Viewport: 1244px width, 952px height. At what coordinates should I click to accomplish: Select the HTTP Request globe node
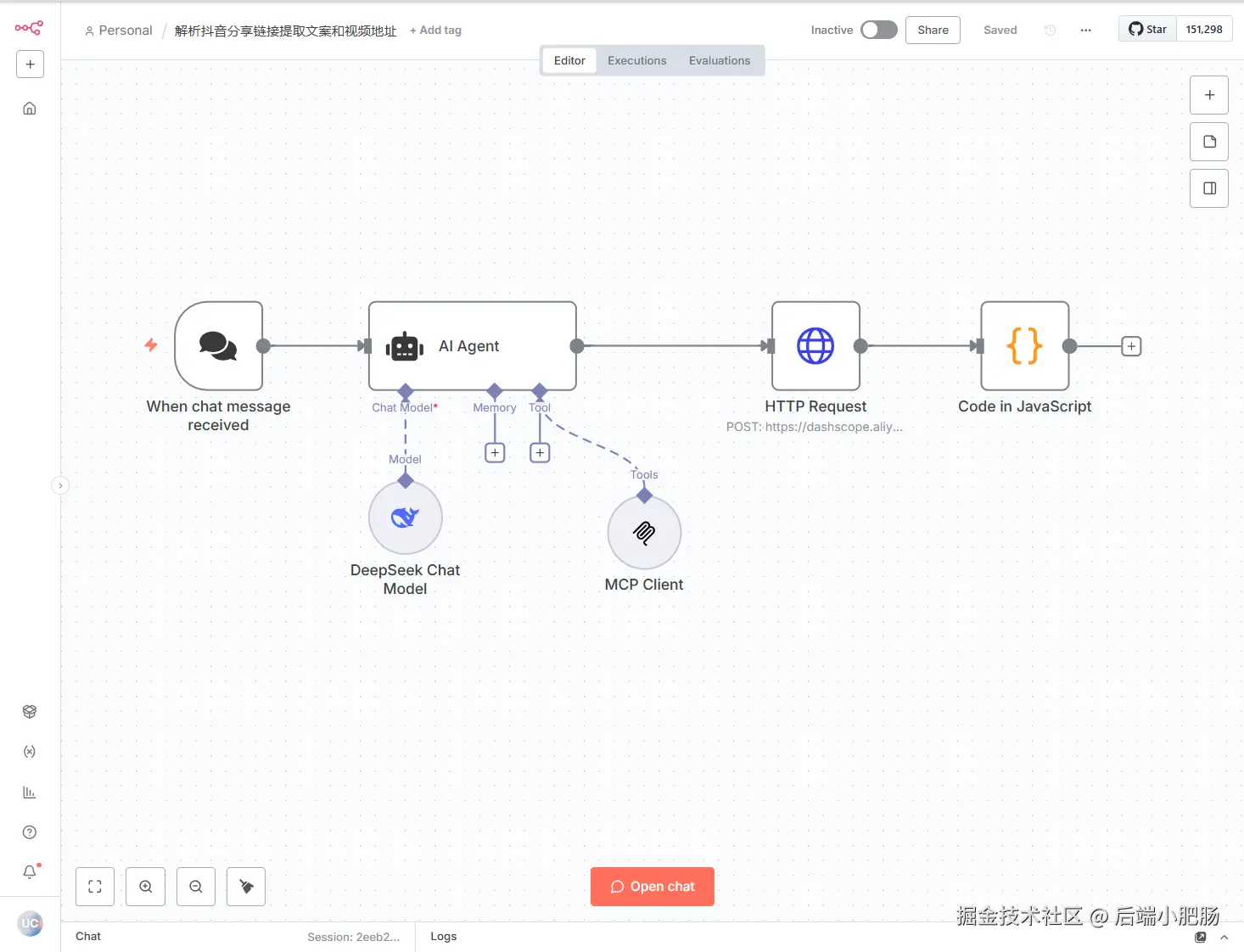coord(815,346)
